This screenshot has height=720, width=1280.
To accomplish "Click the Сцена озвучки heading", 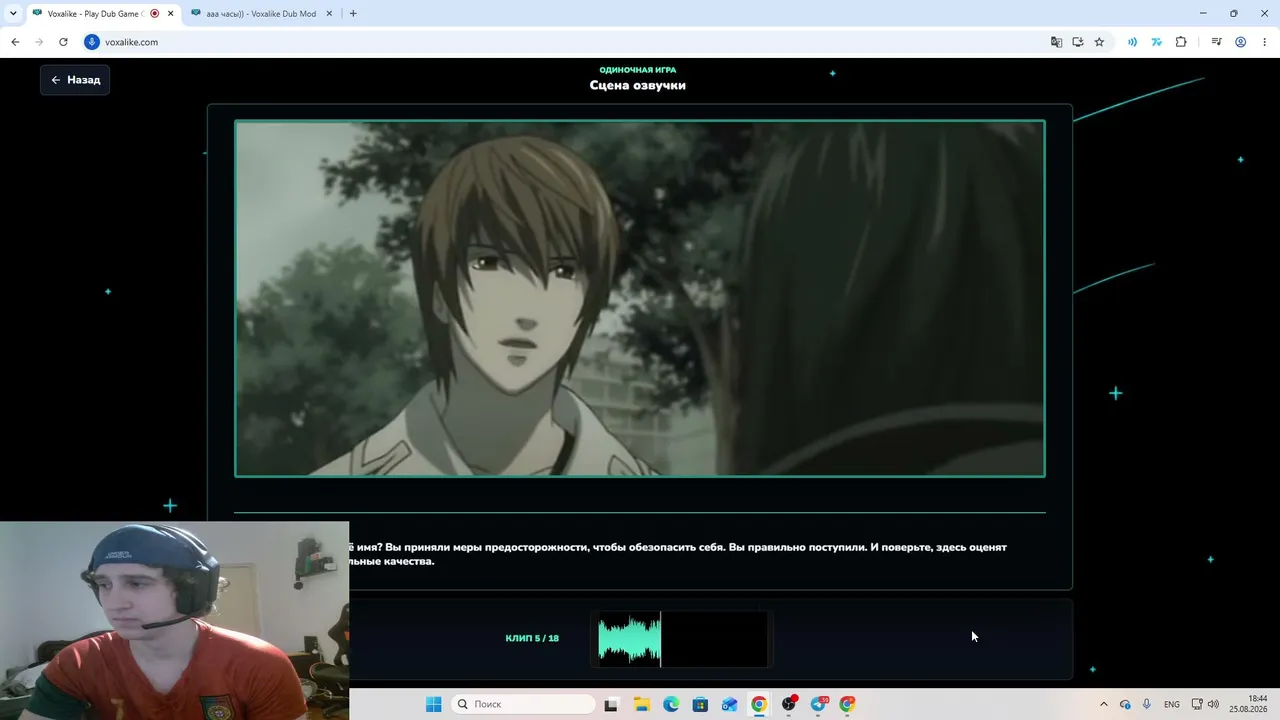I will coord(638,85).
